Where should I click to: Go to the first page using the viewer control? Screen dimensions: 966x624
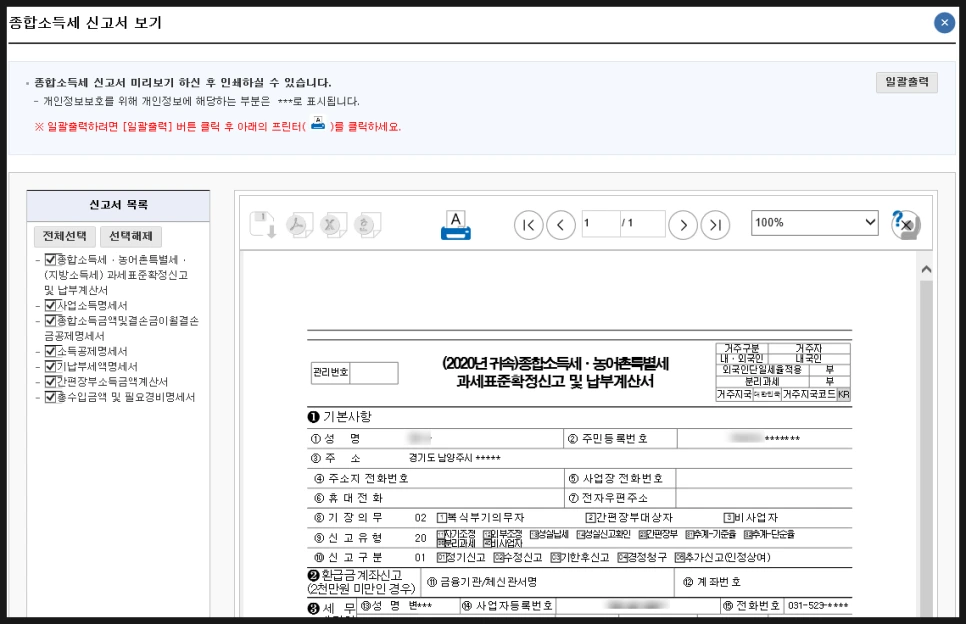tap(527, 225)
